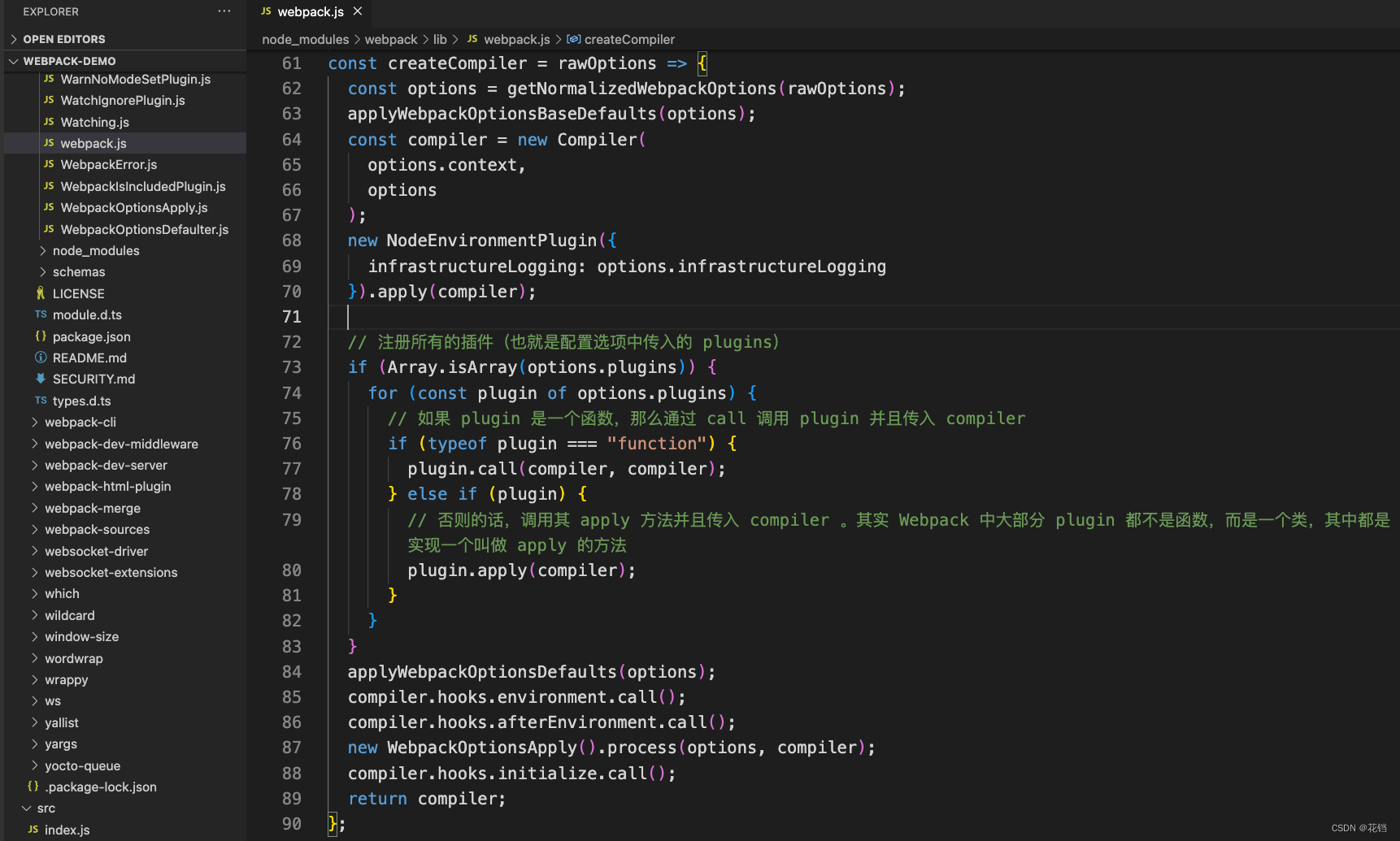Open WebpackOptionsApply.js file
Image resolution: width=1400 pixels, height=841 pixels.
click(134, 207)
